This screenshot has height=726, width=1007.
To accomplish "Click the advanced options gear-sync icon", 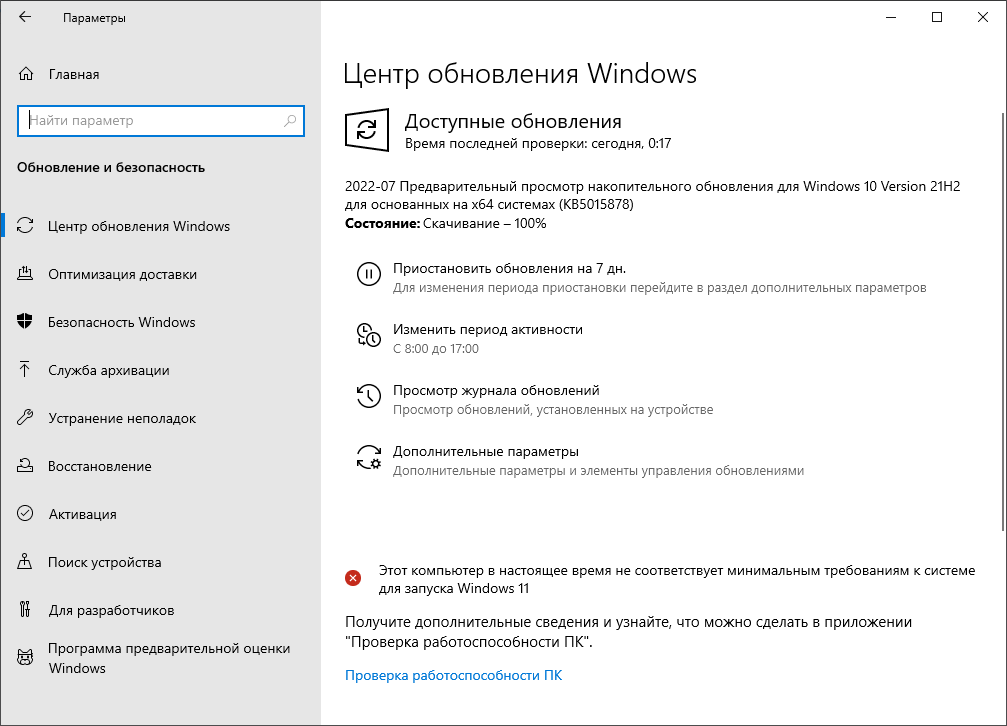I will tap(368, 458).
